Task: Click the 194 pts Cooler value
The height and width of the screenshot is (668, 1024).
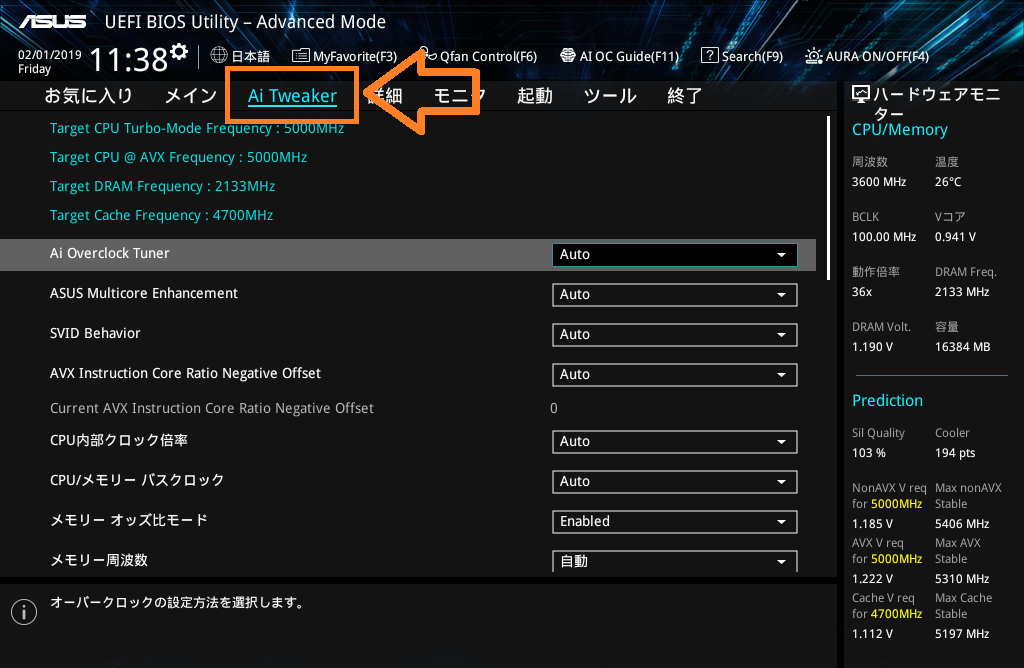Action: [955, 453]
